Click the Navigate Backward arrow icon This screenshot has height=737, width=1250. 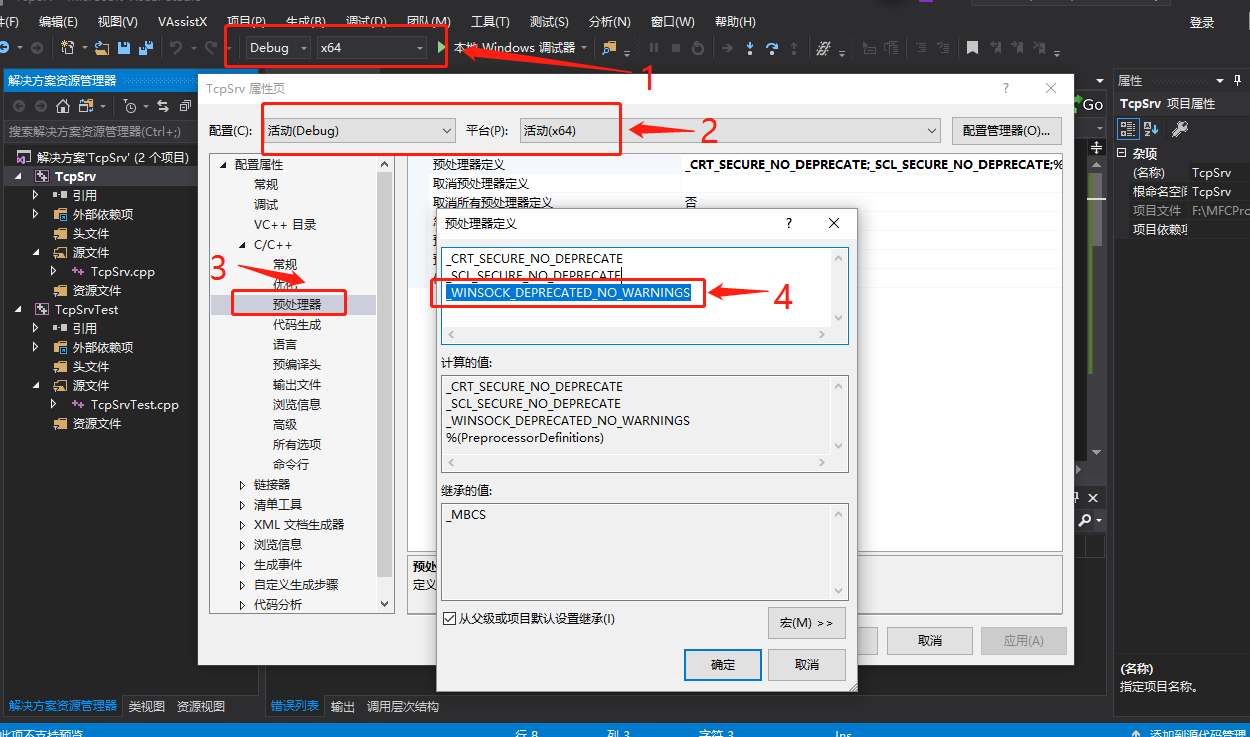pos(5,47)
